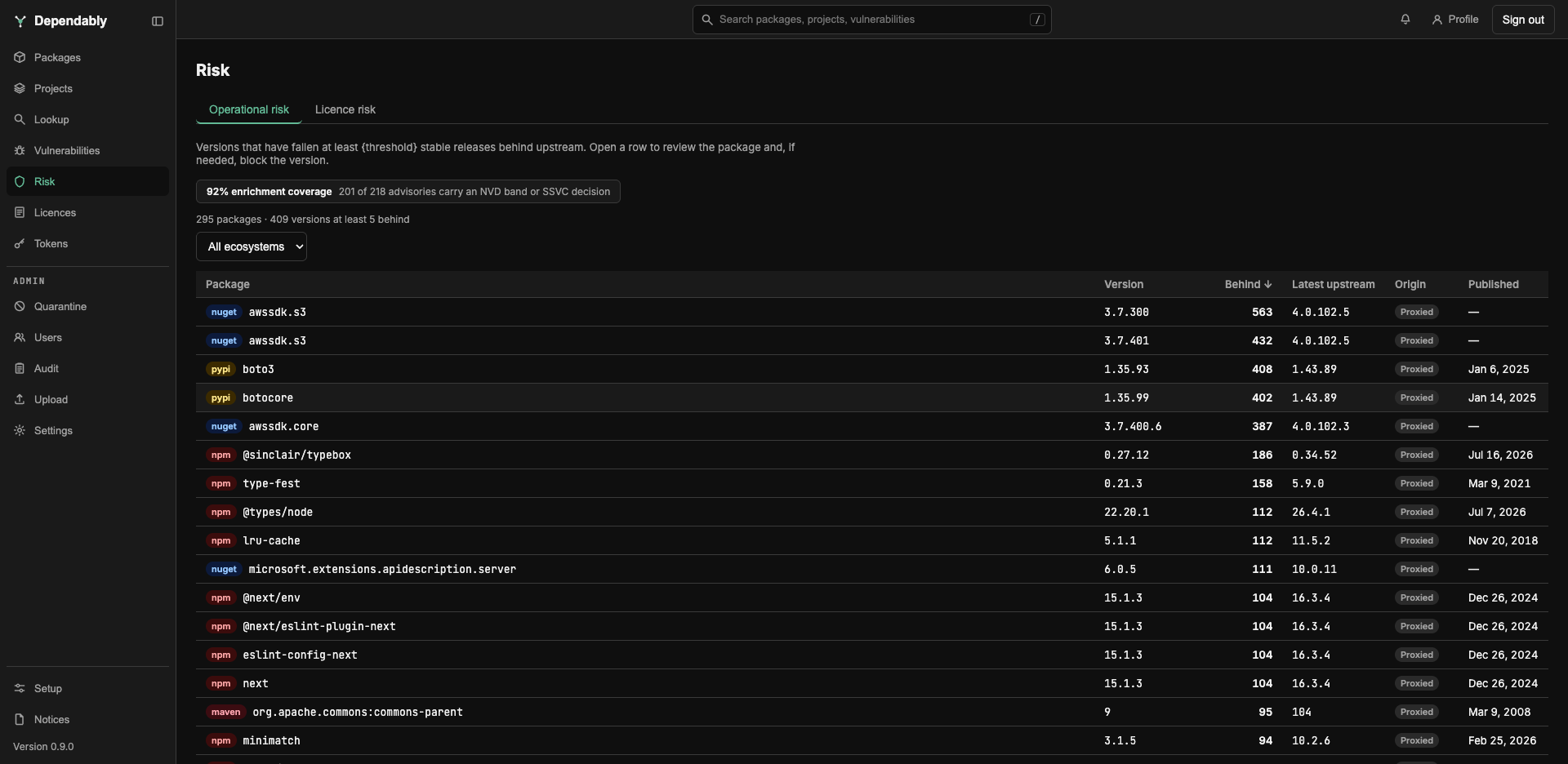Toggle Behind column sort arrow
Screen dimensions: 1568x764
[1267, 284]
